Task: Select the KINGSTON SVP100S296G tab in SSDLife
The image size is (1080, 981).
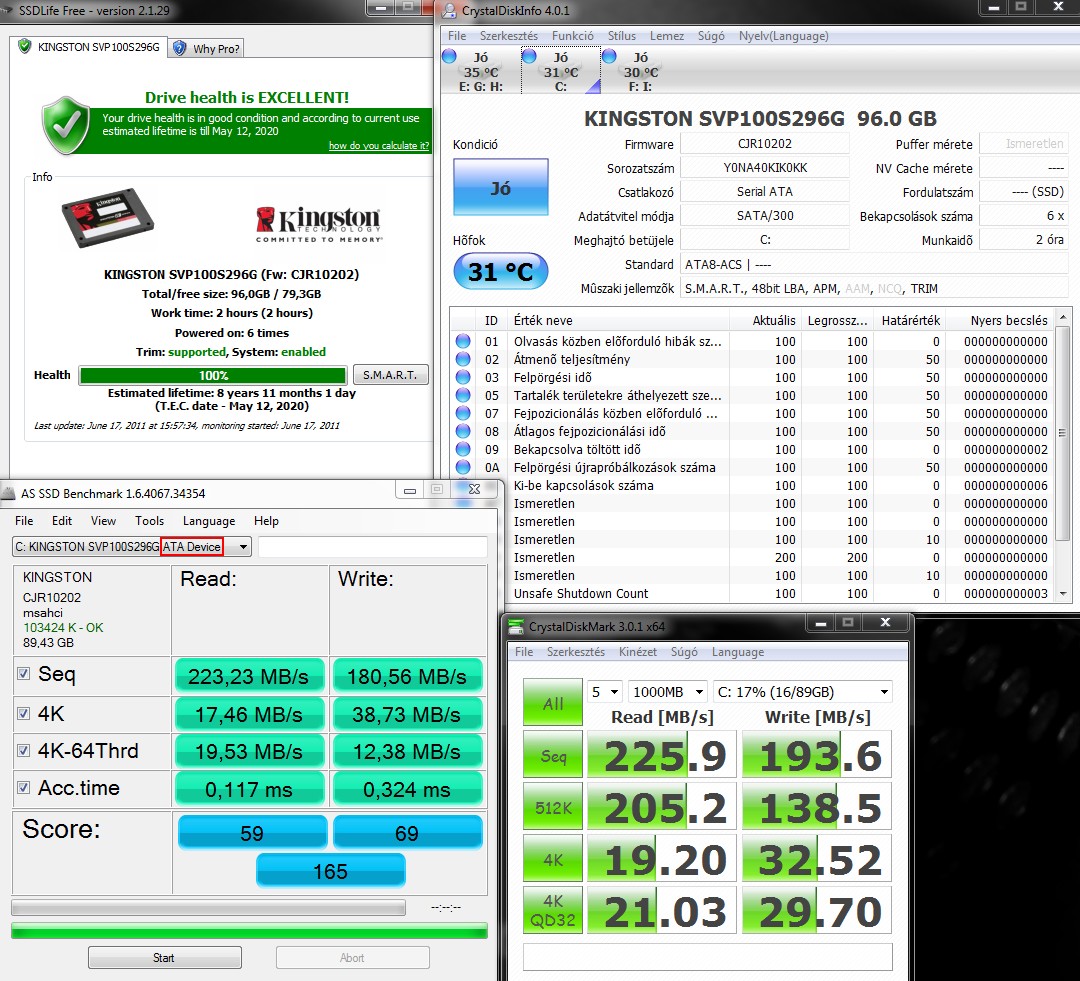Action: pyautogui.click(x=89, y=47)
